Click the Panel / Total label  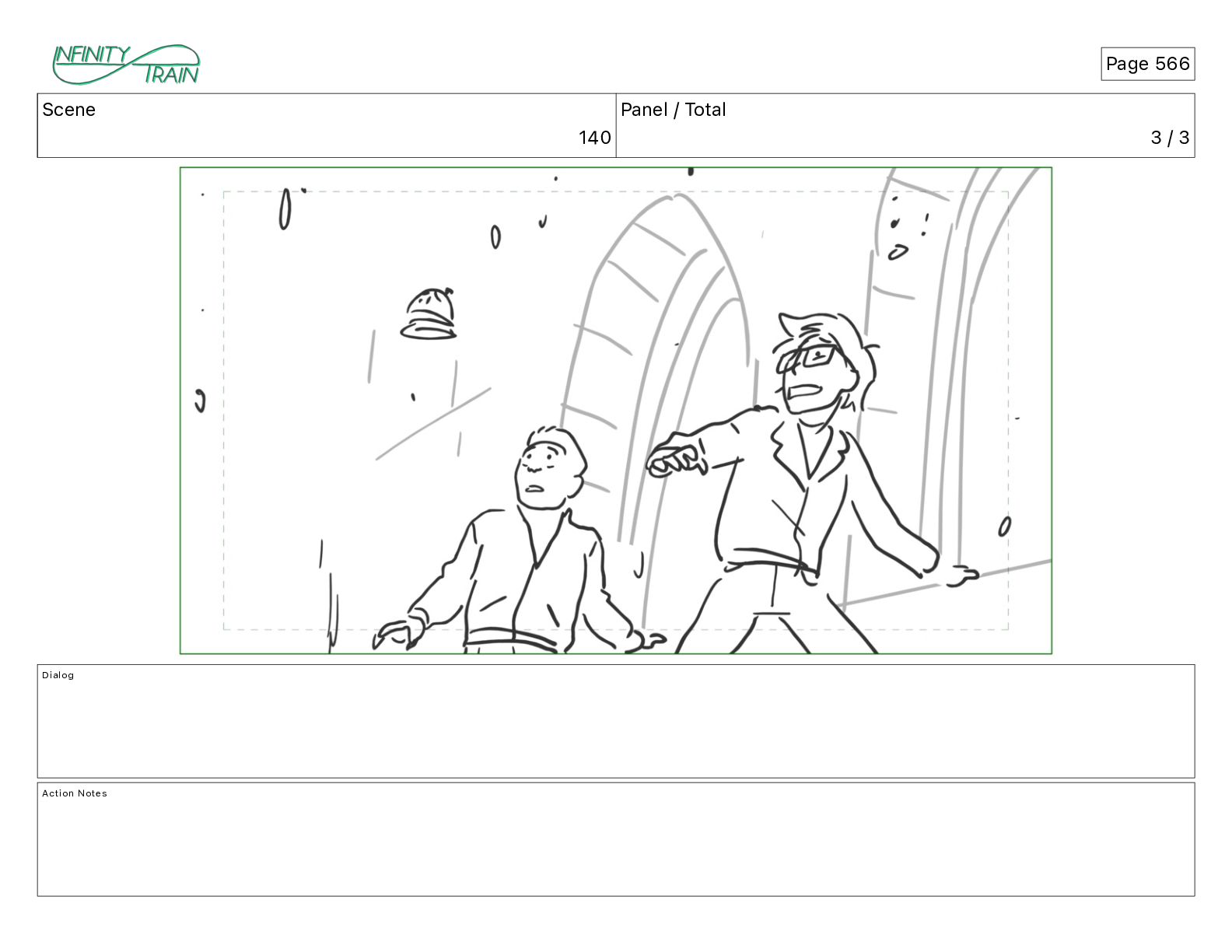(673, 110)
